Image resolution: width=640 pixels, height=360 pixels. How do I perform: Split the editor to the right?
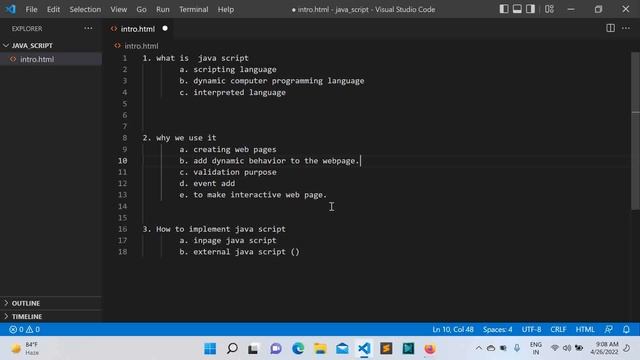pos(610,28)
